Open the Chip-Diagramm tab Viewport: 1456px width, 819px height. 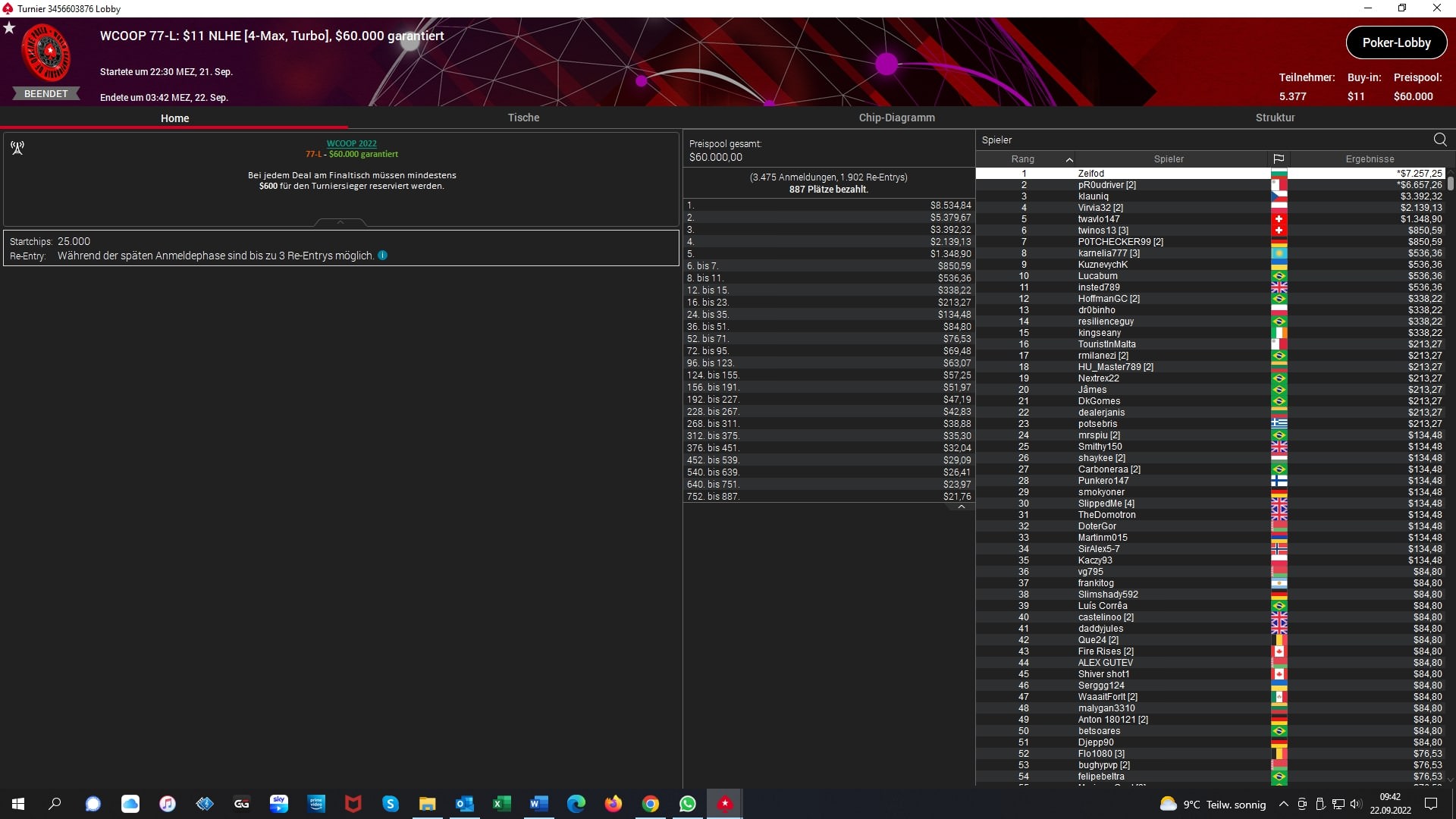(x=897, y=118)
